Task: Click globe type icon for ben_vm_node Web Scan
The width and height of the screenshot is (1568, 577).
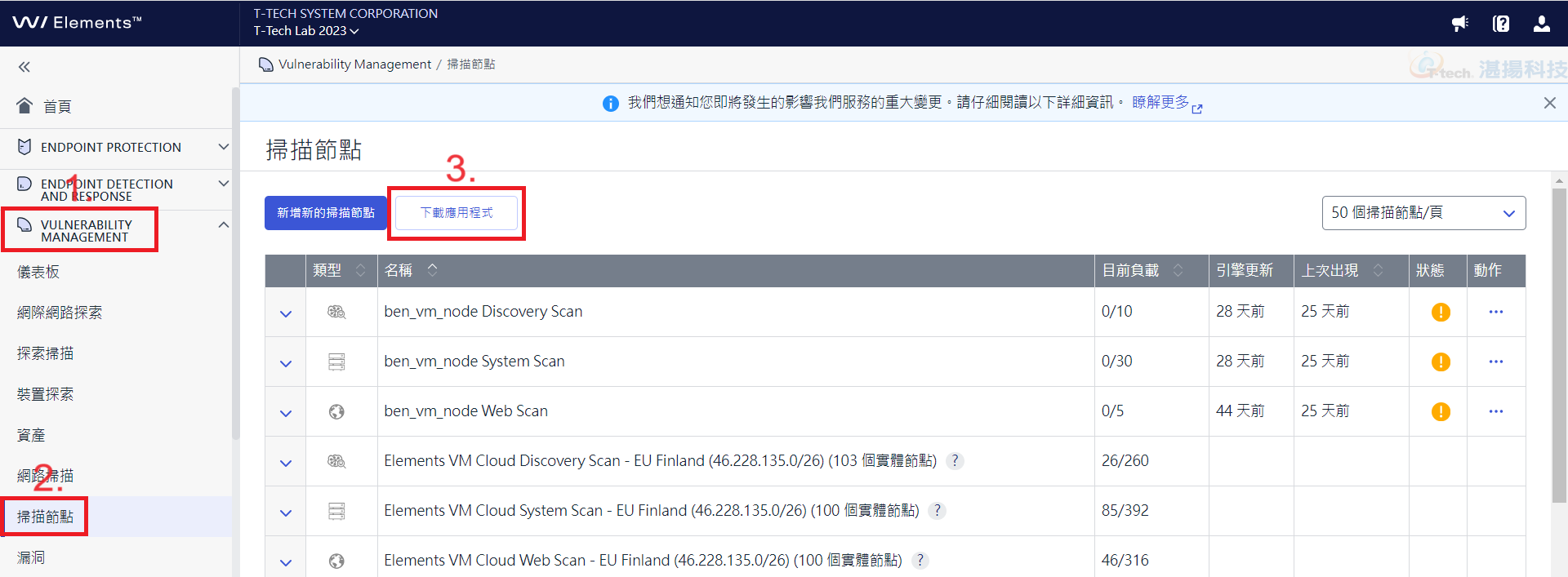Action: click(x=336, y=412)
